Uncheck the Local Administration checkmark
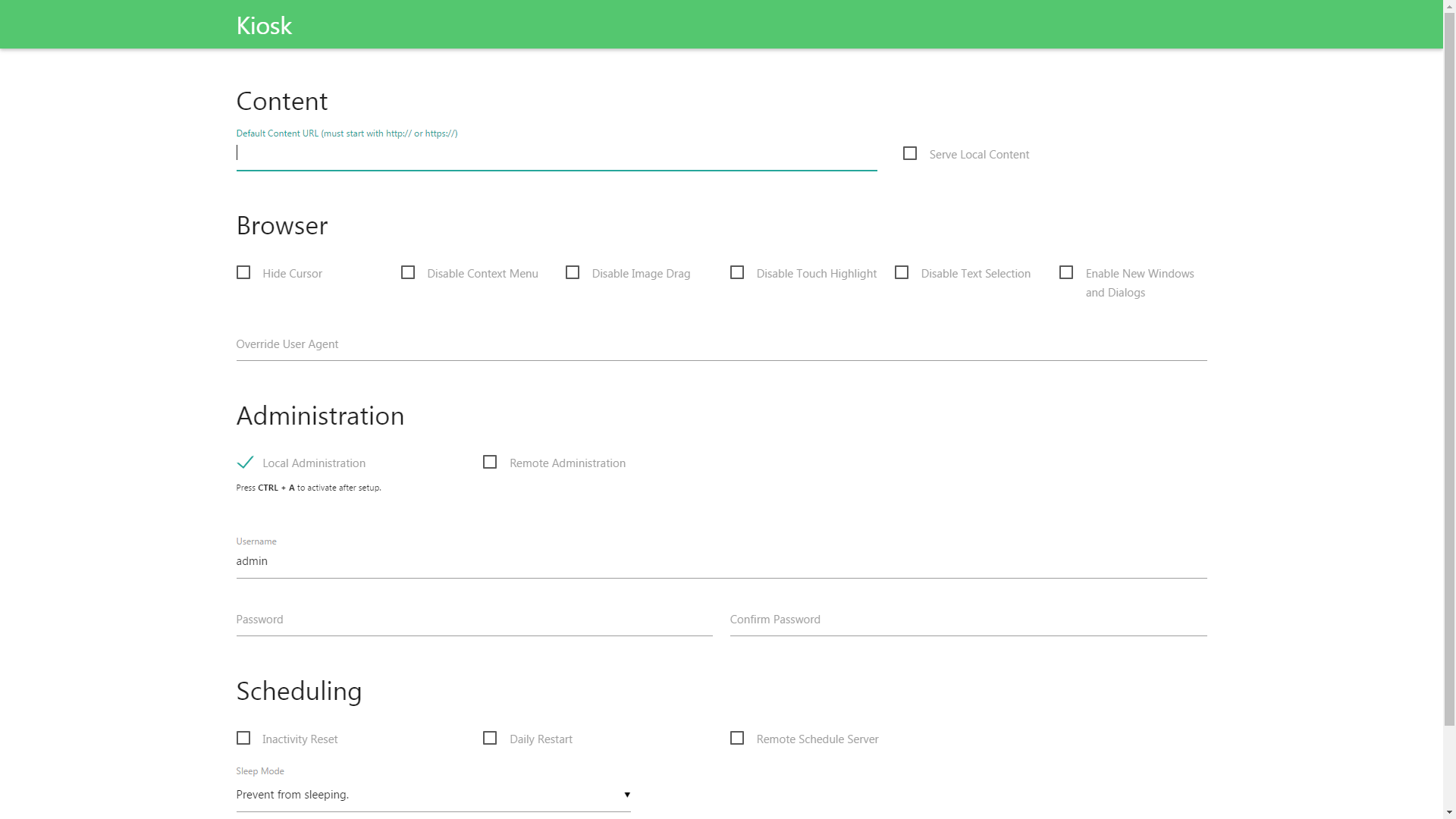 pyautogui.click(x=244, y=462)
